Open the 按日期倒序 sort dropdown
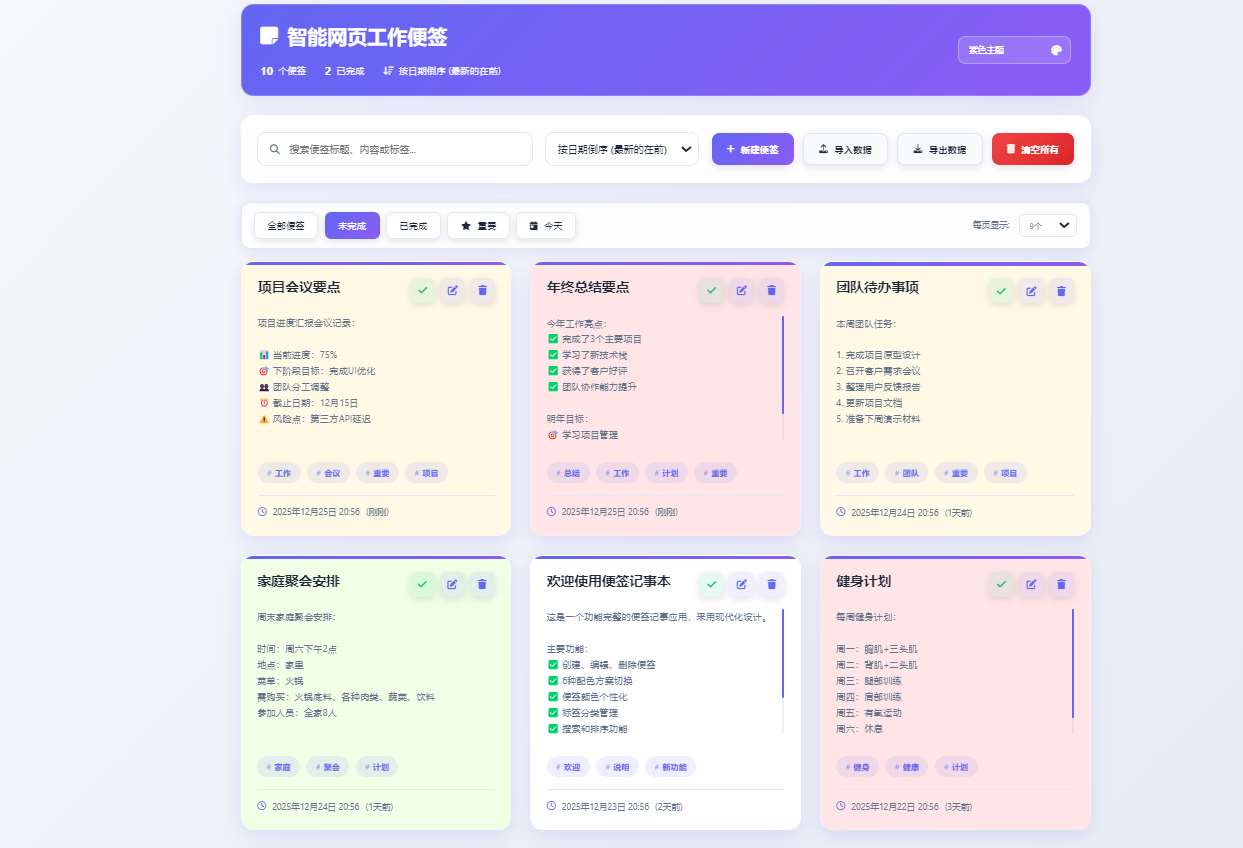 tap(621, 148)
